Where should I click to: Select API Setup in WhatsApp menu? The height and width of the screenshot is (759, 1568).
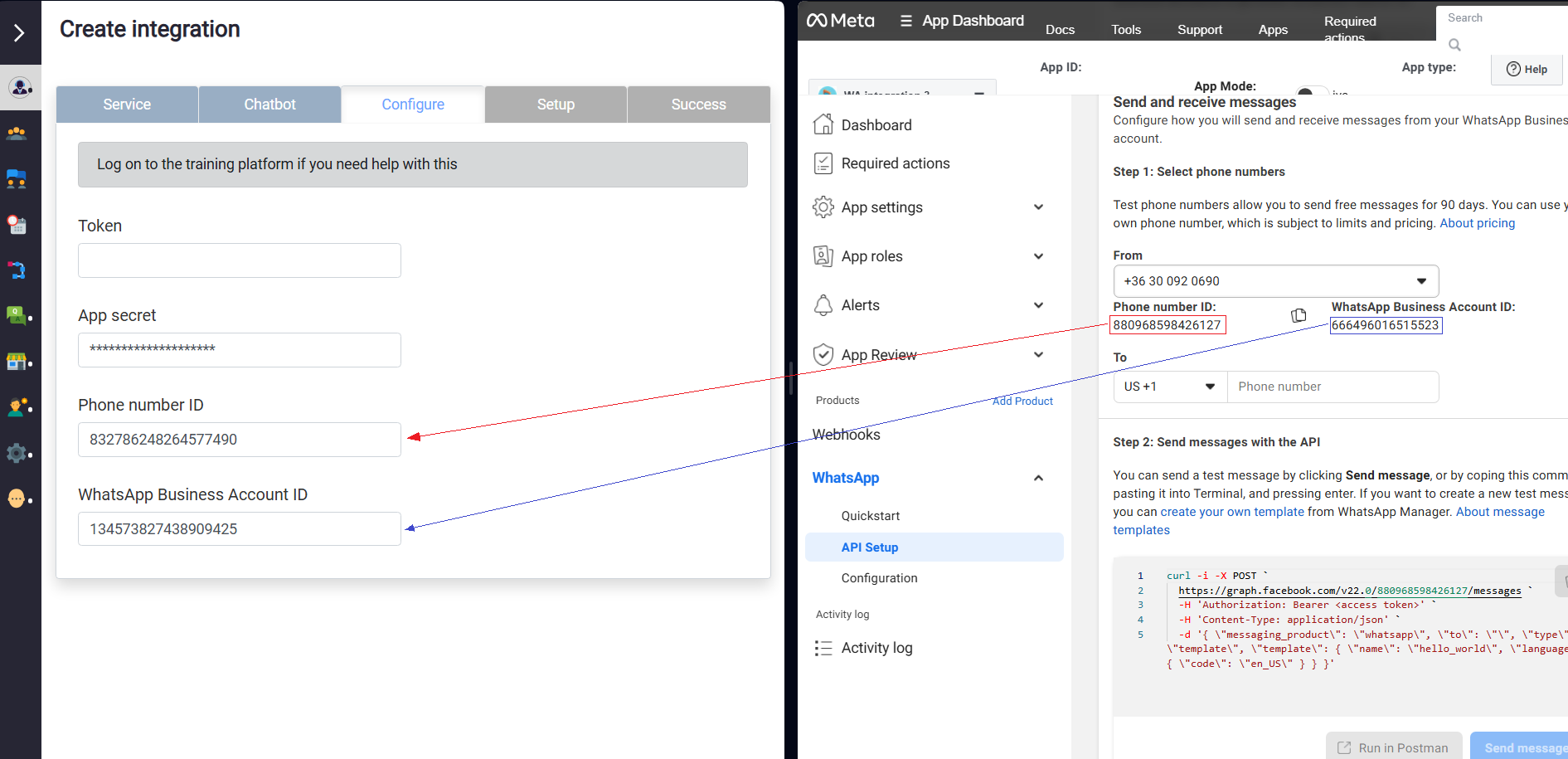point(870,547)
